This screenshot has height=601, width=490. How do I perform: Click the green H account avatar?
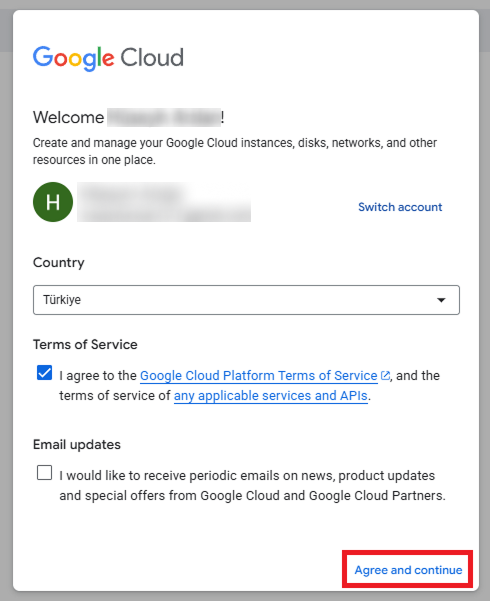point(53,202)
